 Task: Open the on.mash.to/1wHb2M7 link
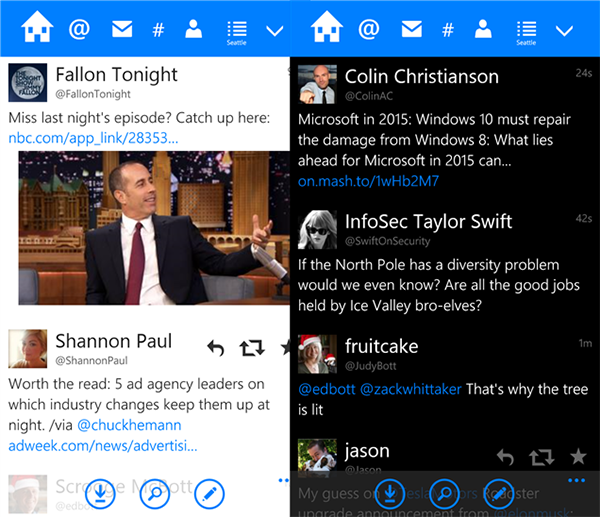pos(368,181)
